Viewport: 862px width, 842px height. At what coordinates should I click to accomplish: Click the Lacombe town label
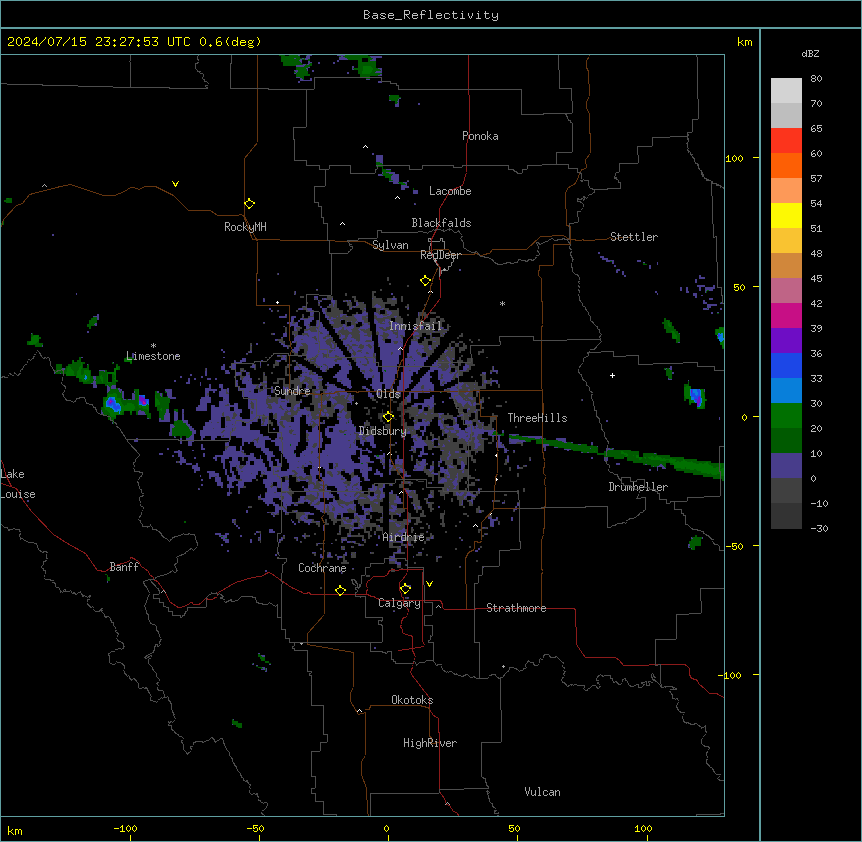coord(450,191)
